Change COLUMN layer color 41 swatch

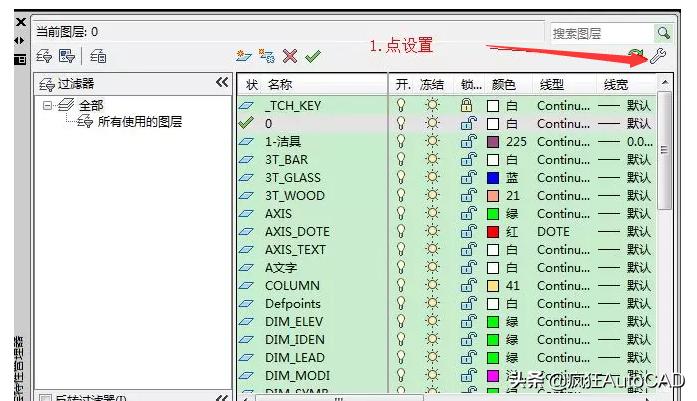pyautogui.click(x=493, y=286)
